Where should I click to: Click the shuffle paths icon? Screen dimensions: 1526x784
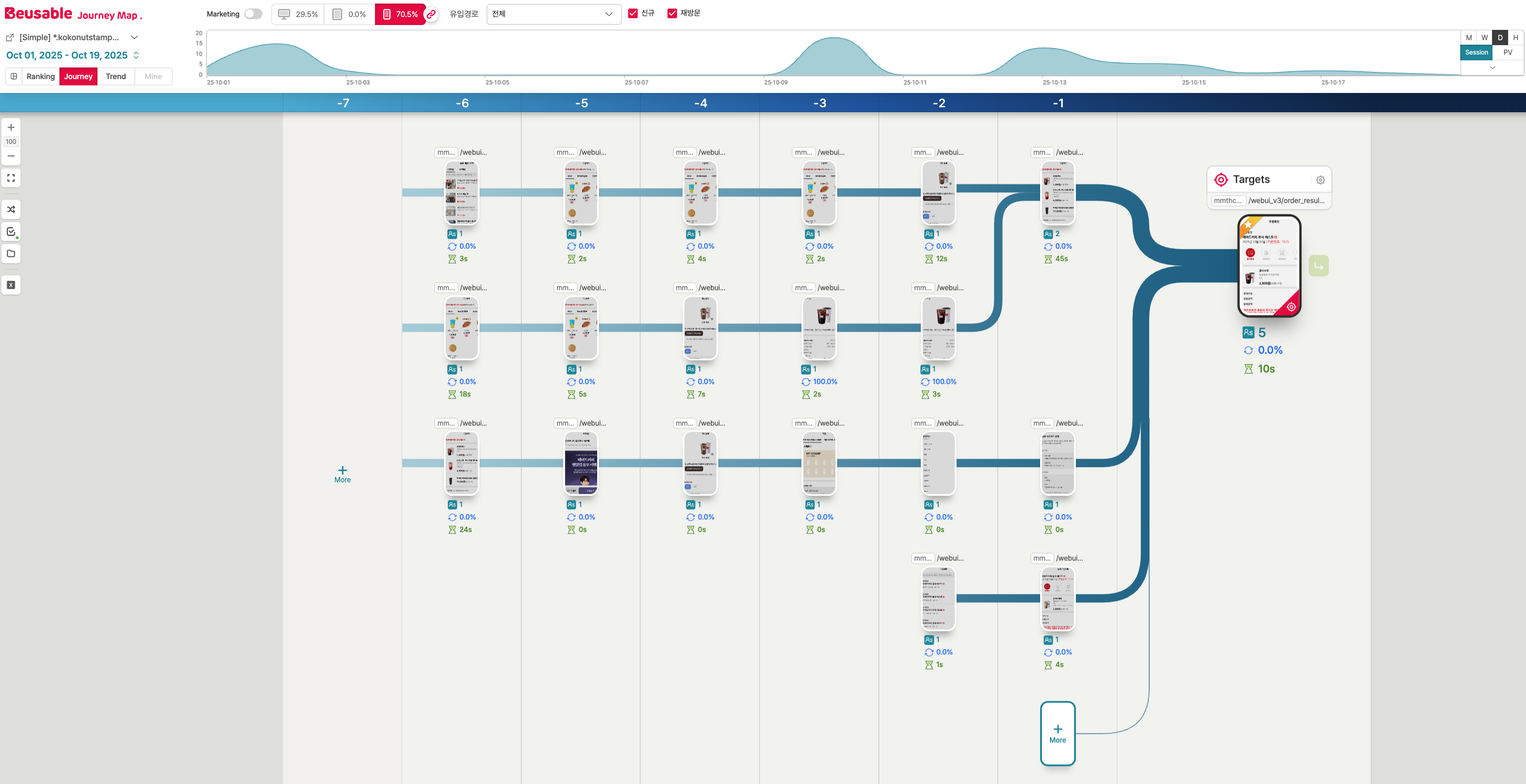11,209
